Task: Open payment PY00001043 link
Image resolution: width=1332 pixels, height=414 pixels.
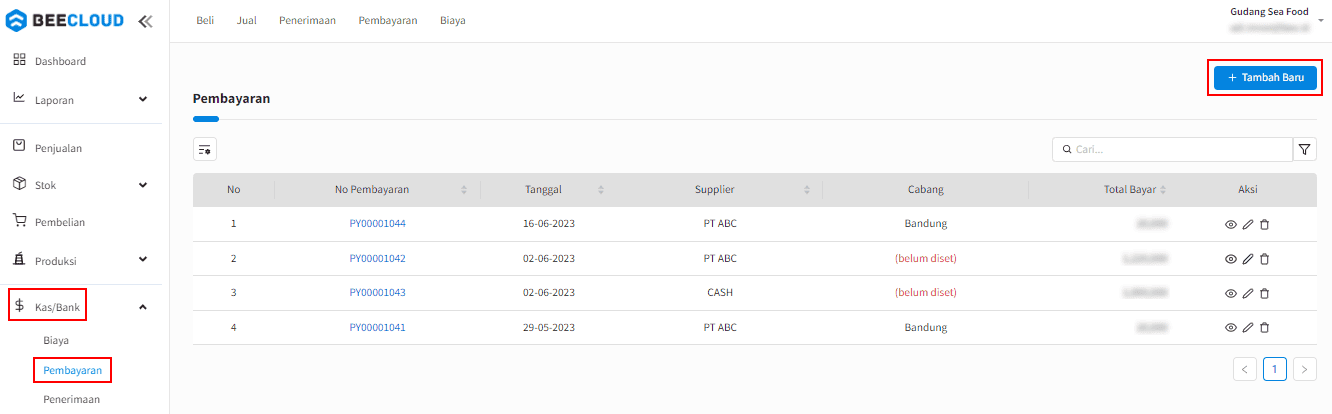Action: tap(377, 293)
